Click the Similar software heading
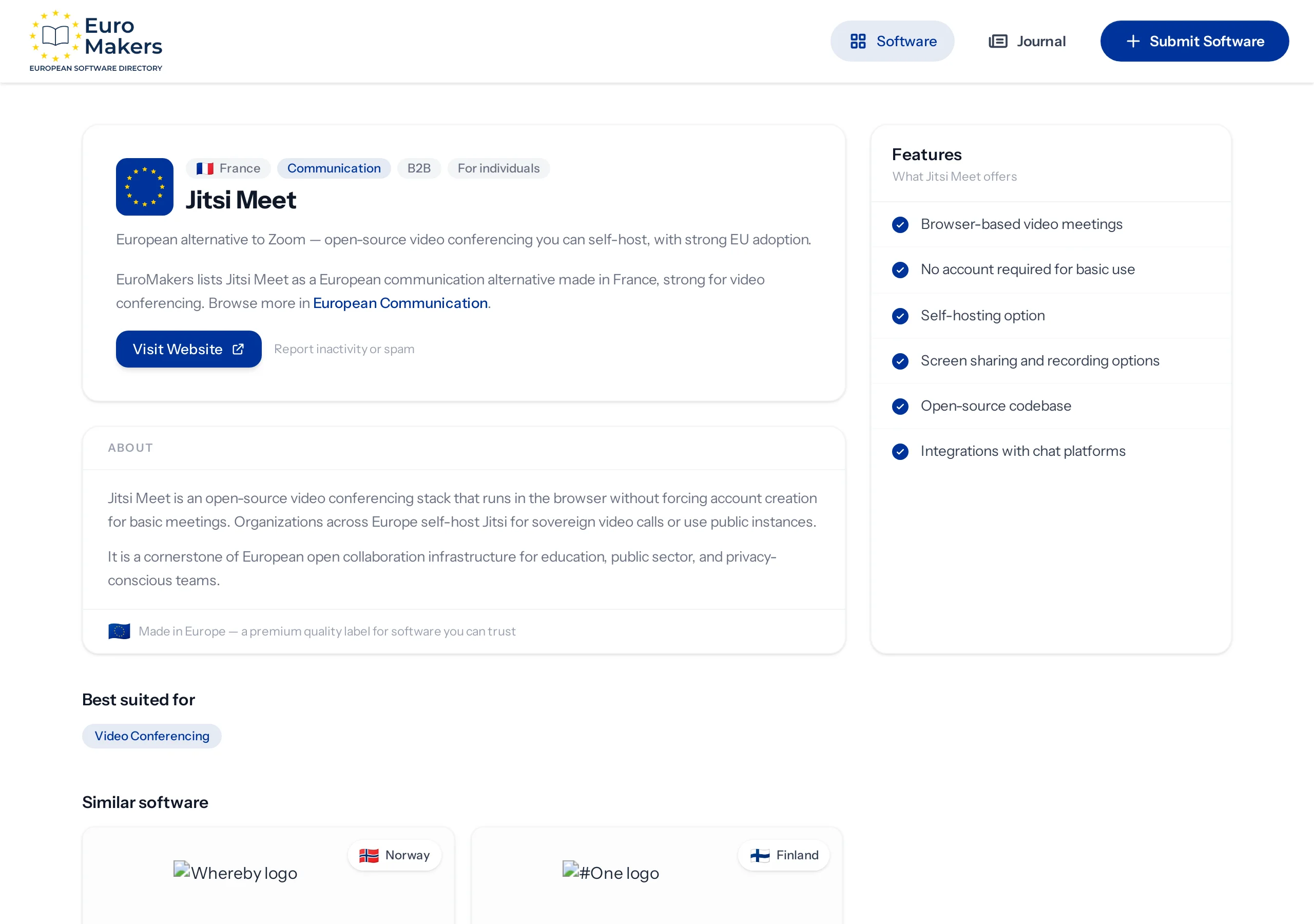The height and width of the screenshot is (924, 1314). 145,802
